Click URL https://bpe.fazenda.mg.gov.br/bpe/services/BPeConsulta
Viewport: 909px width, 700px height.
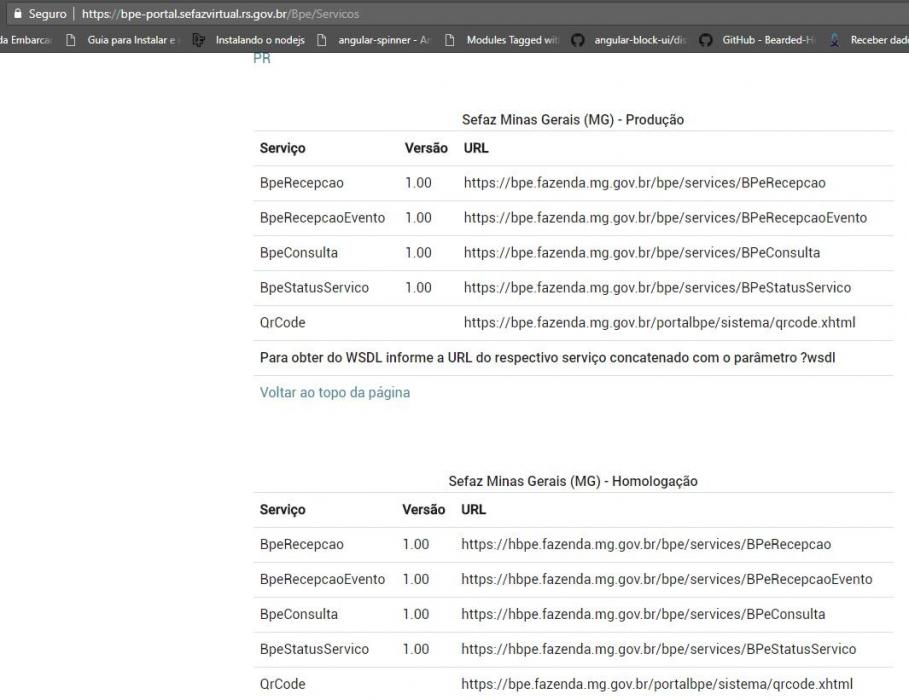[642, 253]
